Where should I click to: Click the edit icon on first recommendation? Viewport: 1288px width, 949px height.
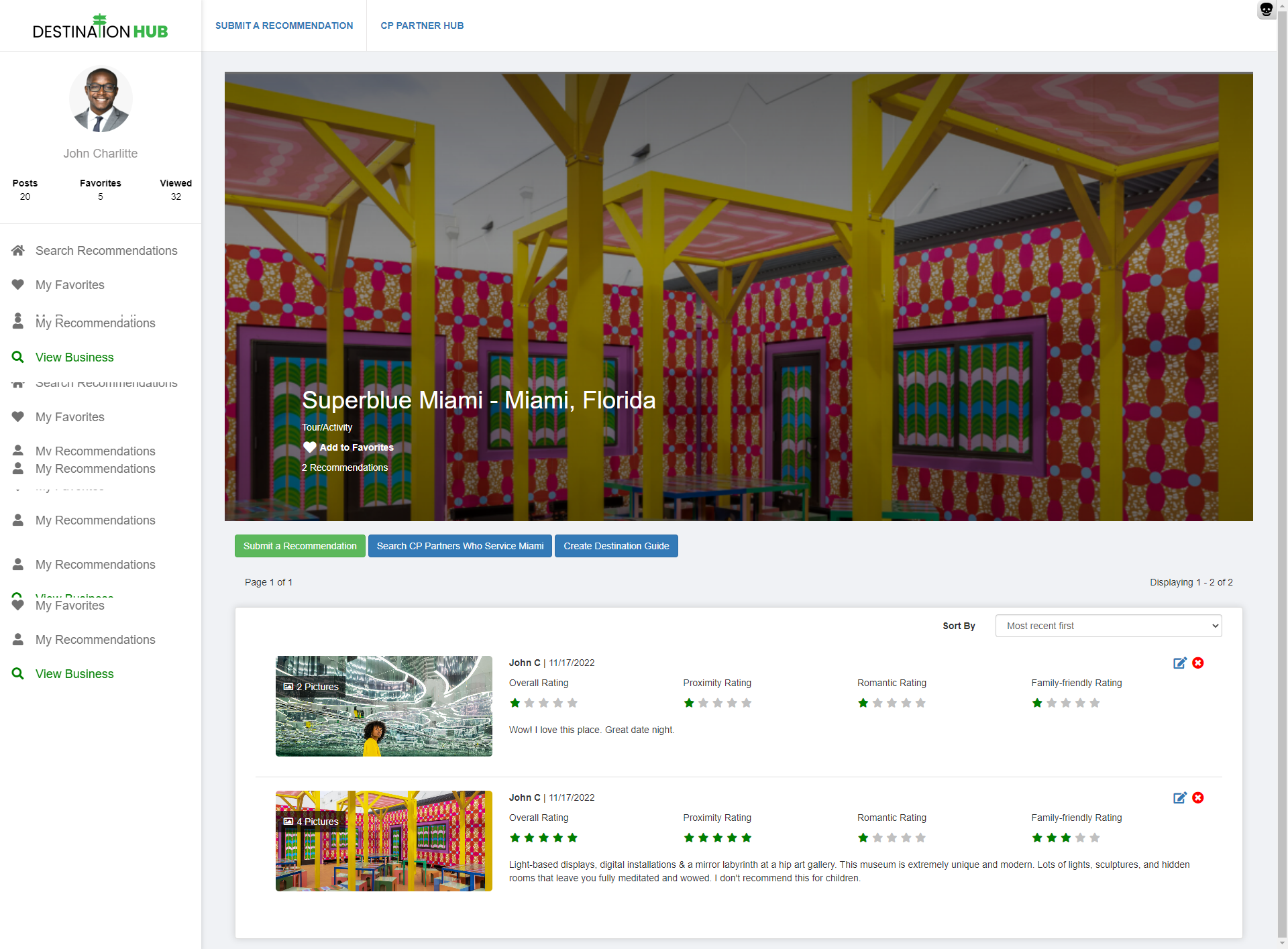(x=1179, y=663)
